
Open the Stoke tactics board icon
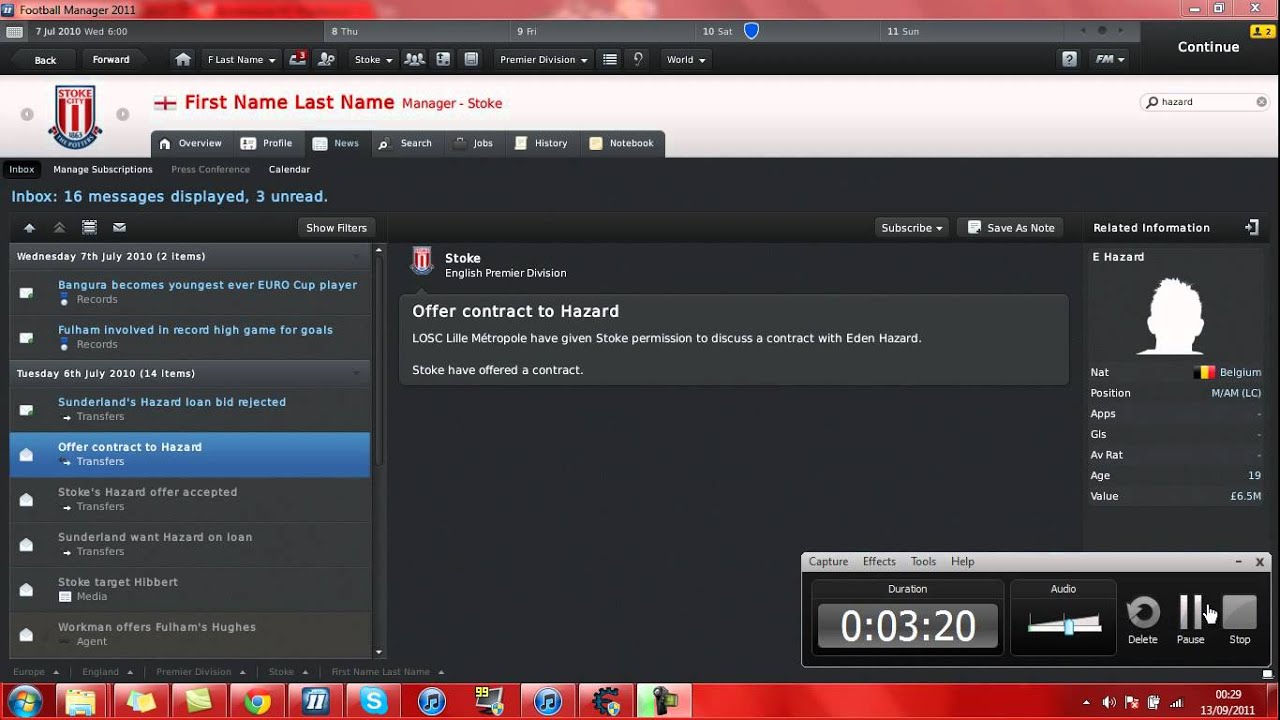point(443,60)
